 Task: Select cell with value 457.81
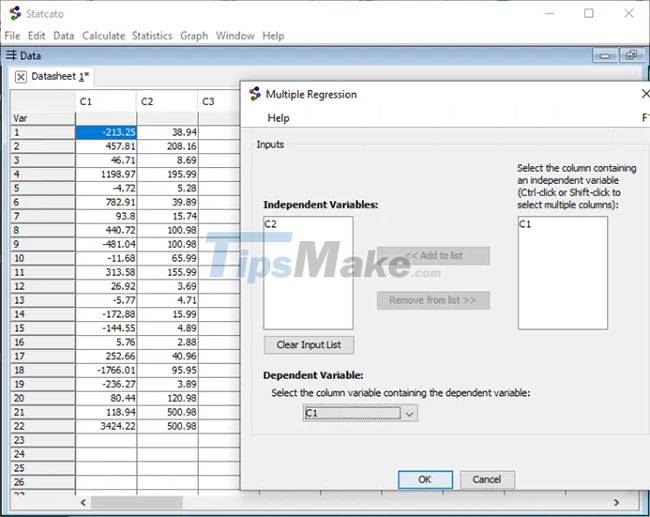106,146
